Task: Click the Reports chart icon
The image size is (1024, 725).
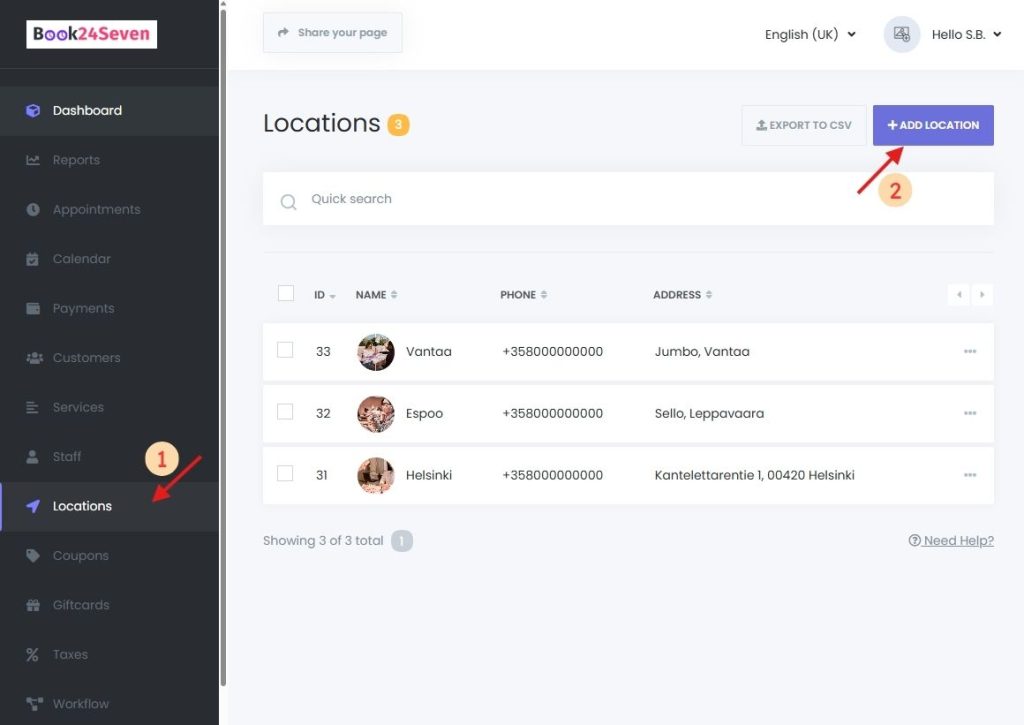Action: point(33,160)
